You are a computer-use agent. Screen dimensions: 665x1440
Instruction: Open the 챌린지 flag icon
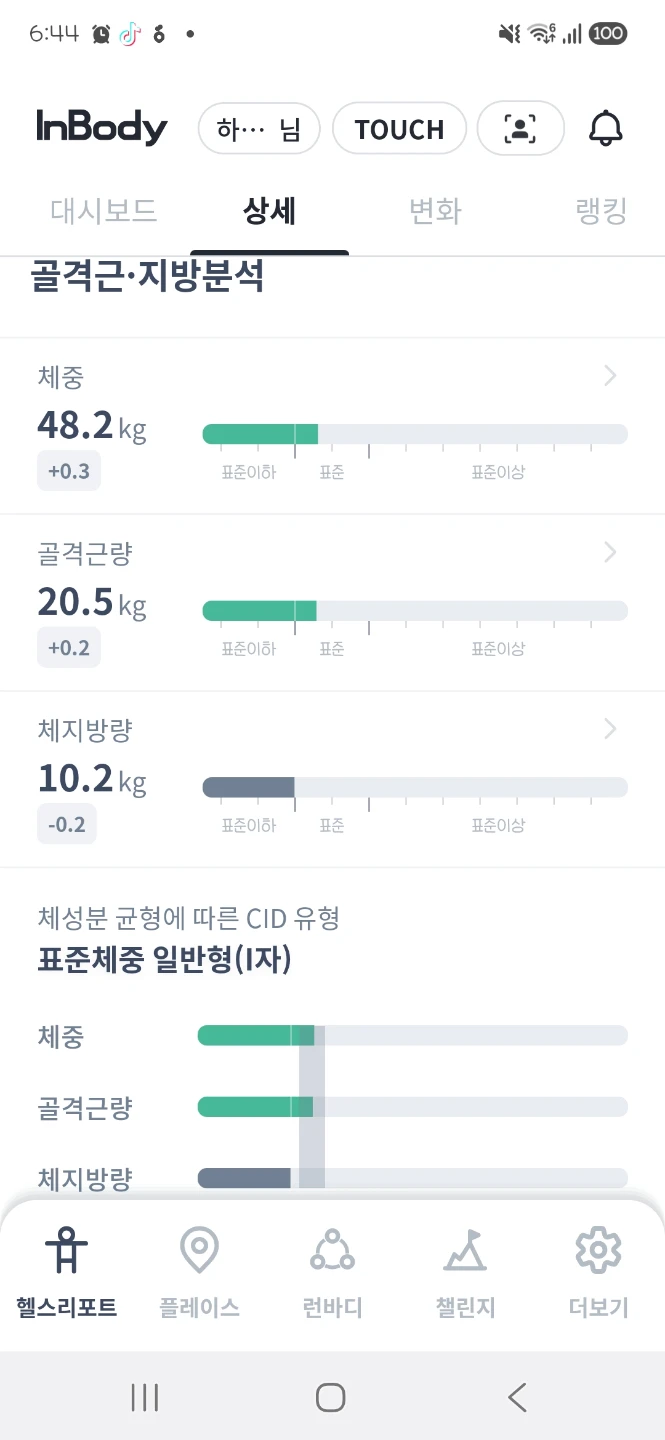click(x=465, y=1249)
